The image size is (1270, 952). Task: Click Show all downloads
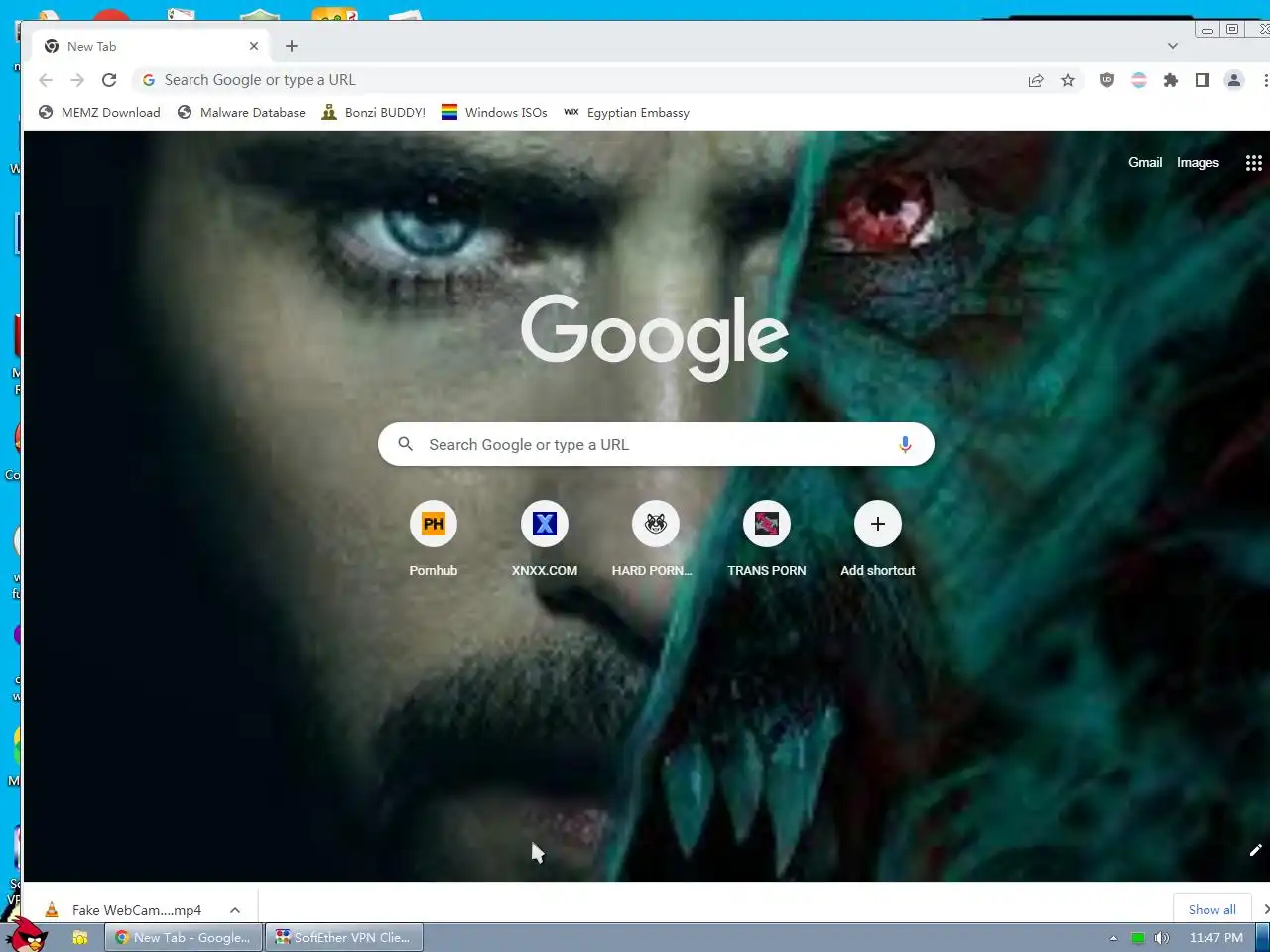tap(1212, 910)
